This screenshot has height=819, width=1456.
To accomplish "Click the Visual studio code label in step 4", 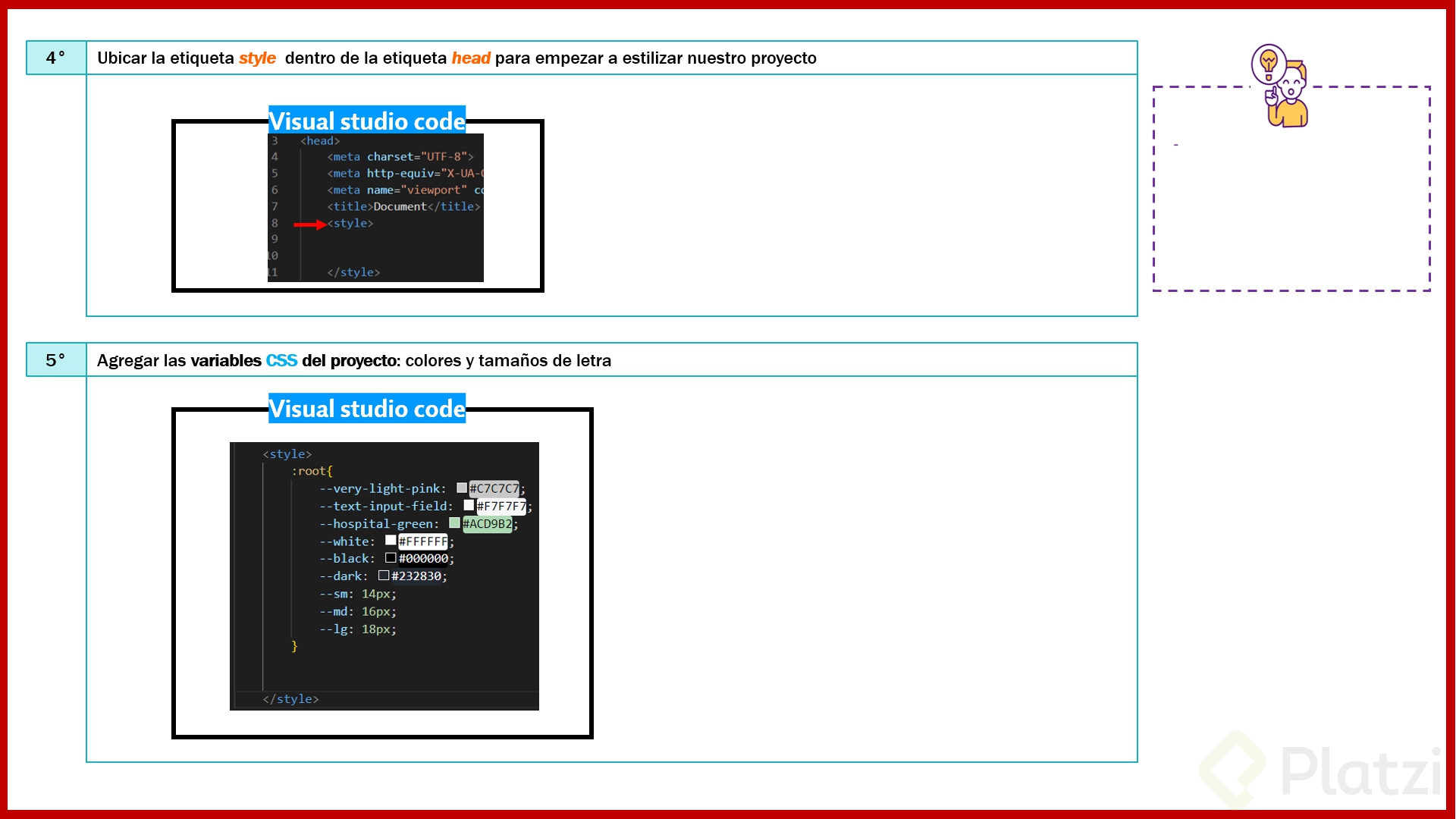I will pyautogui.click(x=367, y=120).
